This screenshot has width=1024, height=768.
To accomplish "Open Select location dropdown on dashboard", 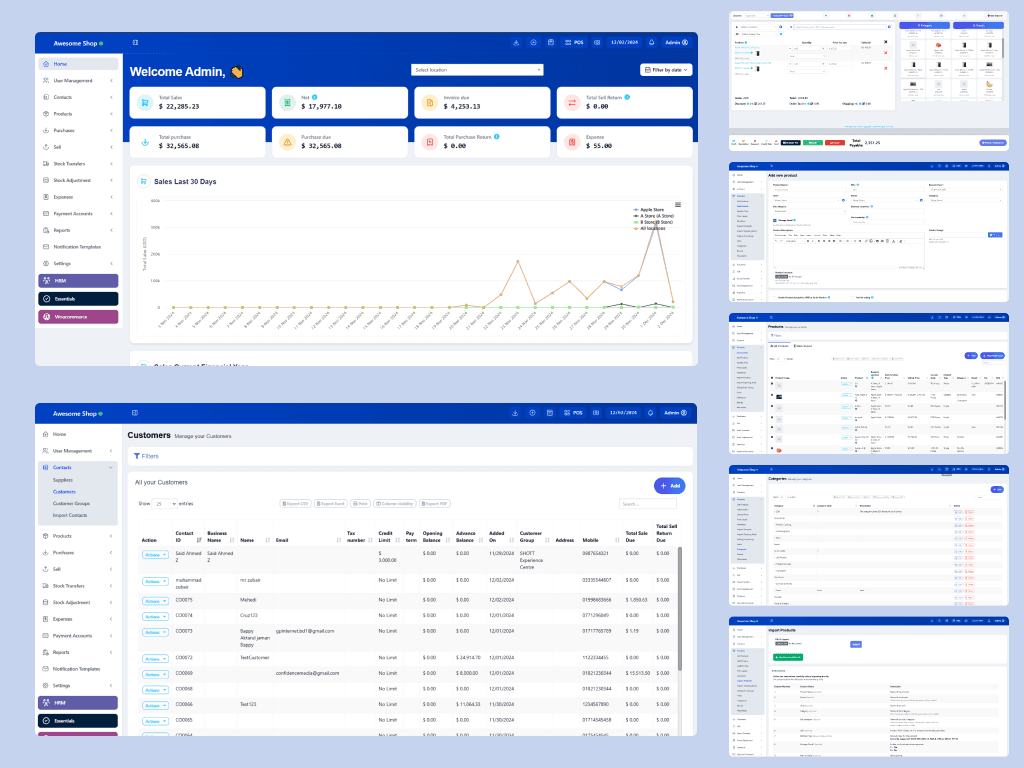I will point(477,70).
